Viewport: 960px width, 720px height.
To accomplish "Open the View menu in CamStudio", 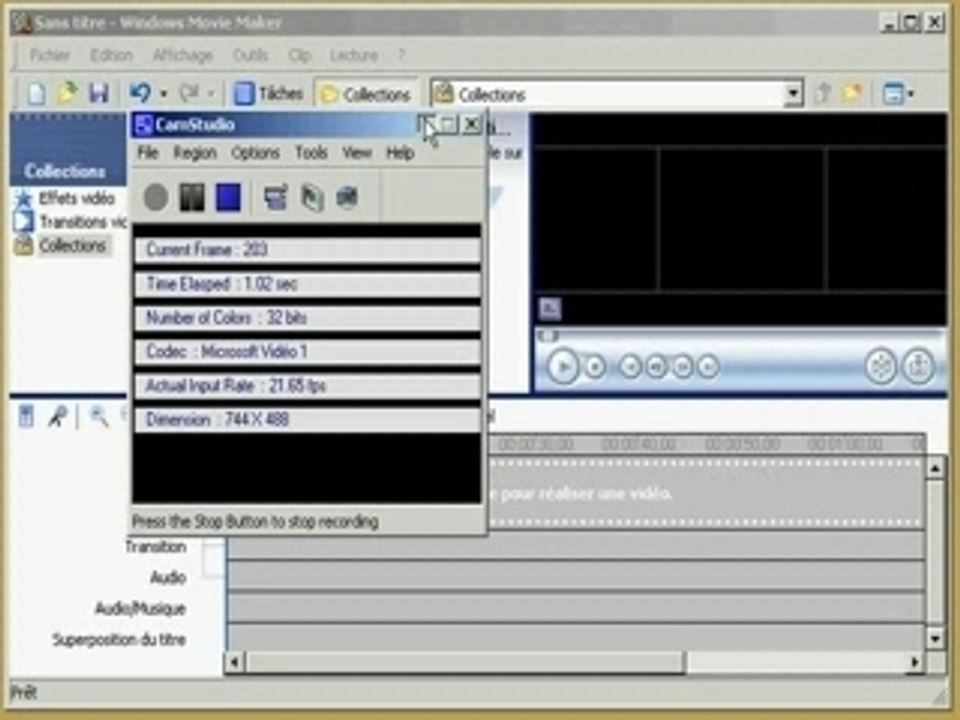I will [357, 152].
